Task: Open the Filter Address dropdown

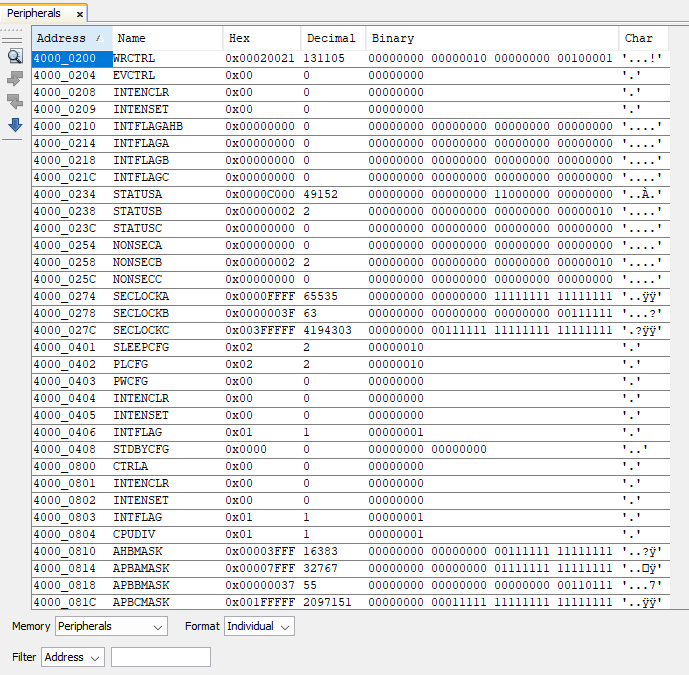Action: click(x=73, y=657)
